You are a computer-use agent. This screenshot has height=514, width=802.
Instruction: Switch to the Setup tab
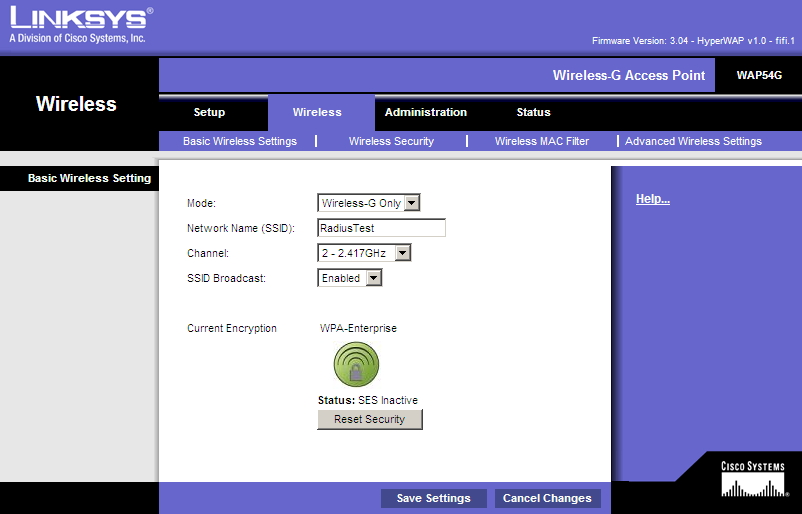209,112
